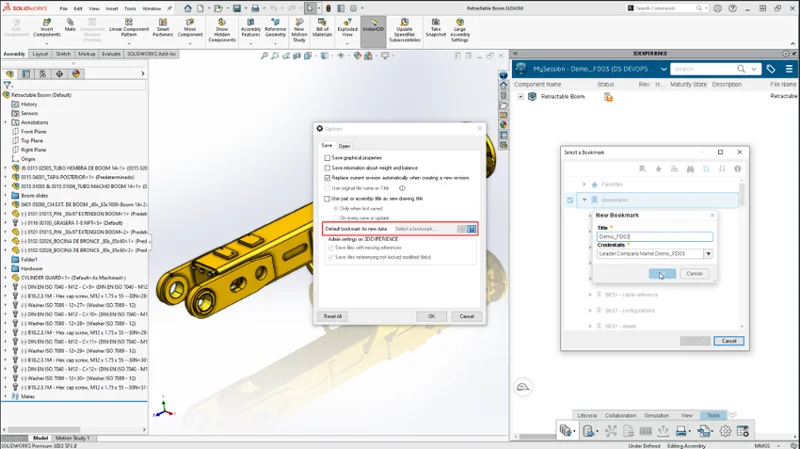Expand the Favorites tree node
Screen dimensions: 800x449
click(583, 185)
